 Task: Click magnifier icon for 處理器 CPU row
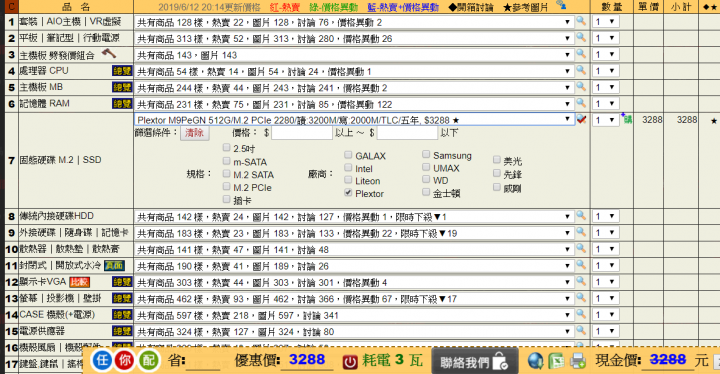(581, 70)
